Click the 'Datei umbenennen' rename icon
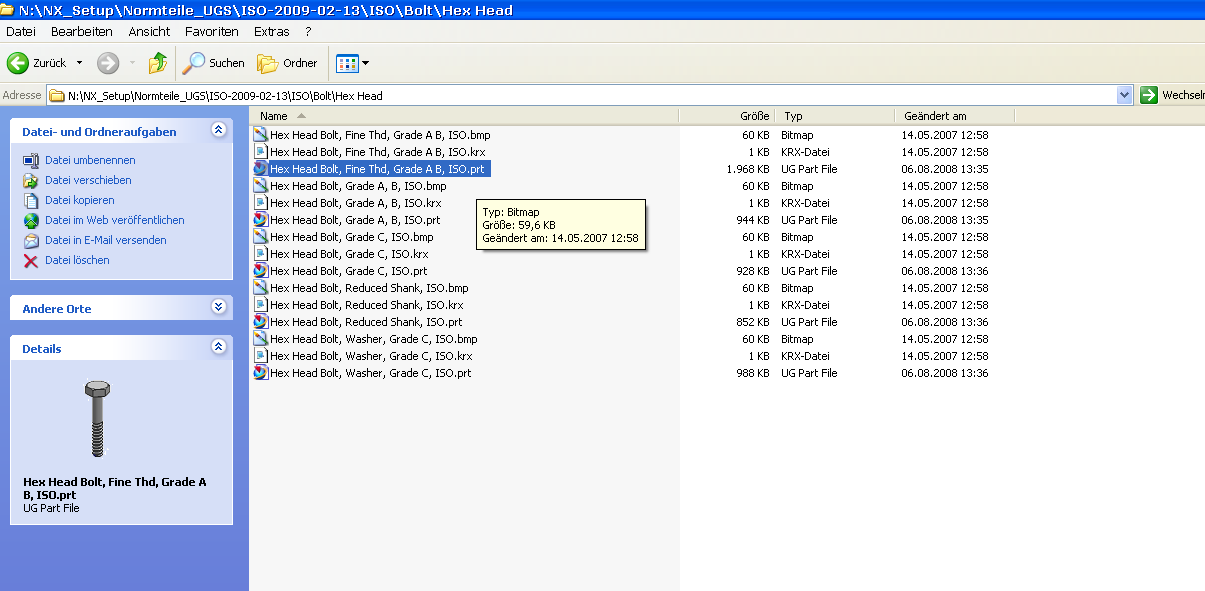1205x591 pixels. [31, 160]
